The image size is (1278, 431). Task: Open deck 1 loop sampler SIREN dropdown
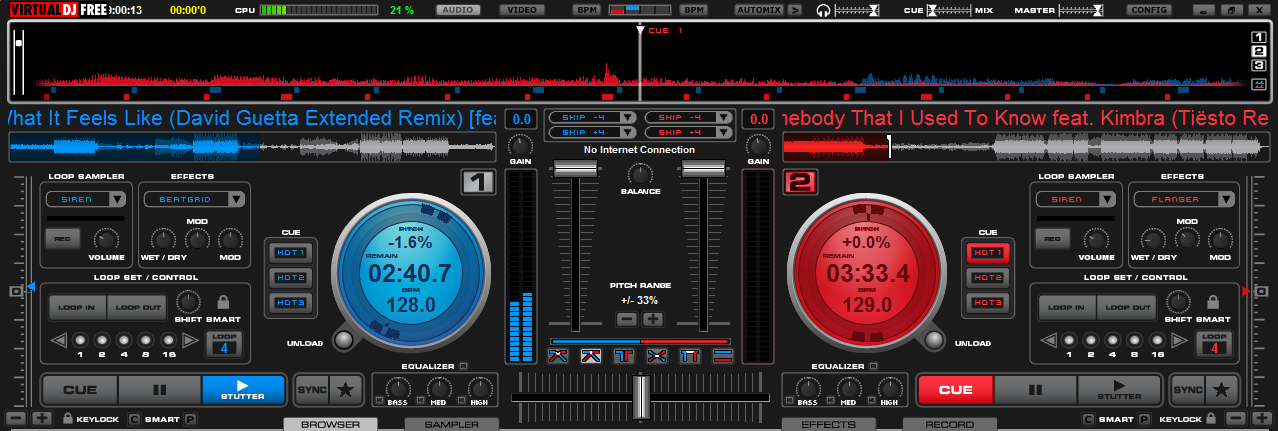87,199
